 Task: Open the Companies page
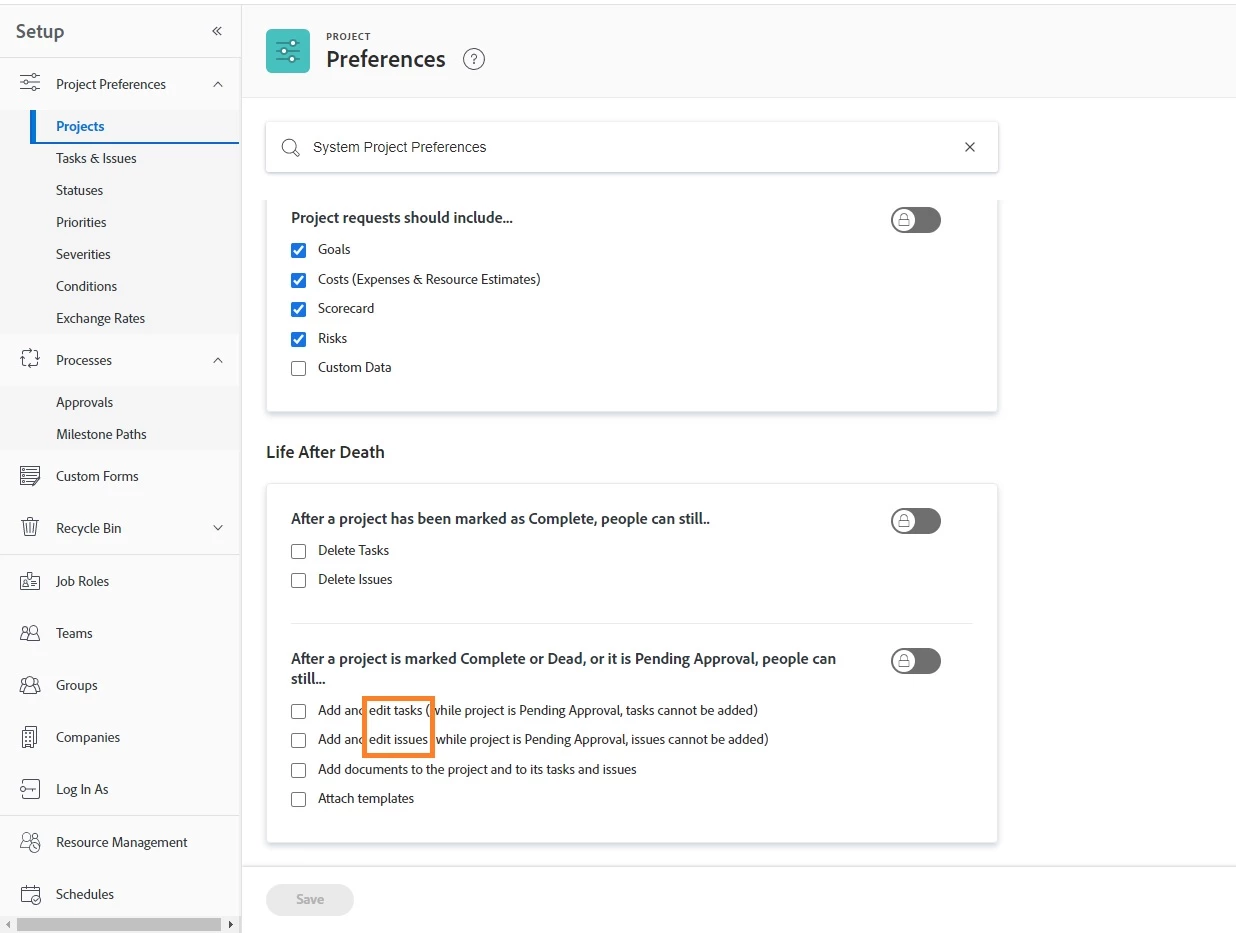tap(88, 737)
